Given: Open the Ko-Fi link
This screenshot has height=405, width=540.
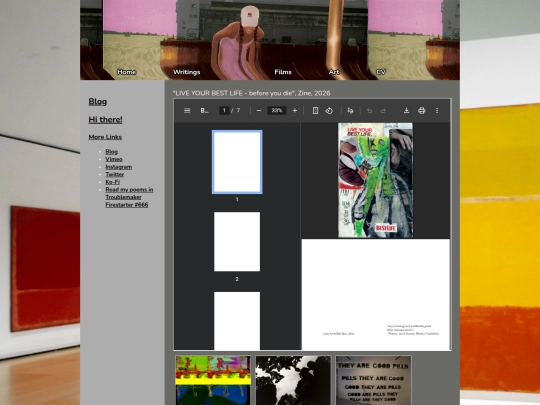Looking at the screenshot, I should coord(113,182).
